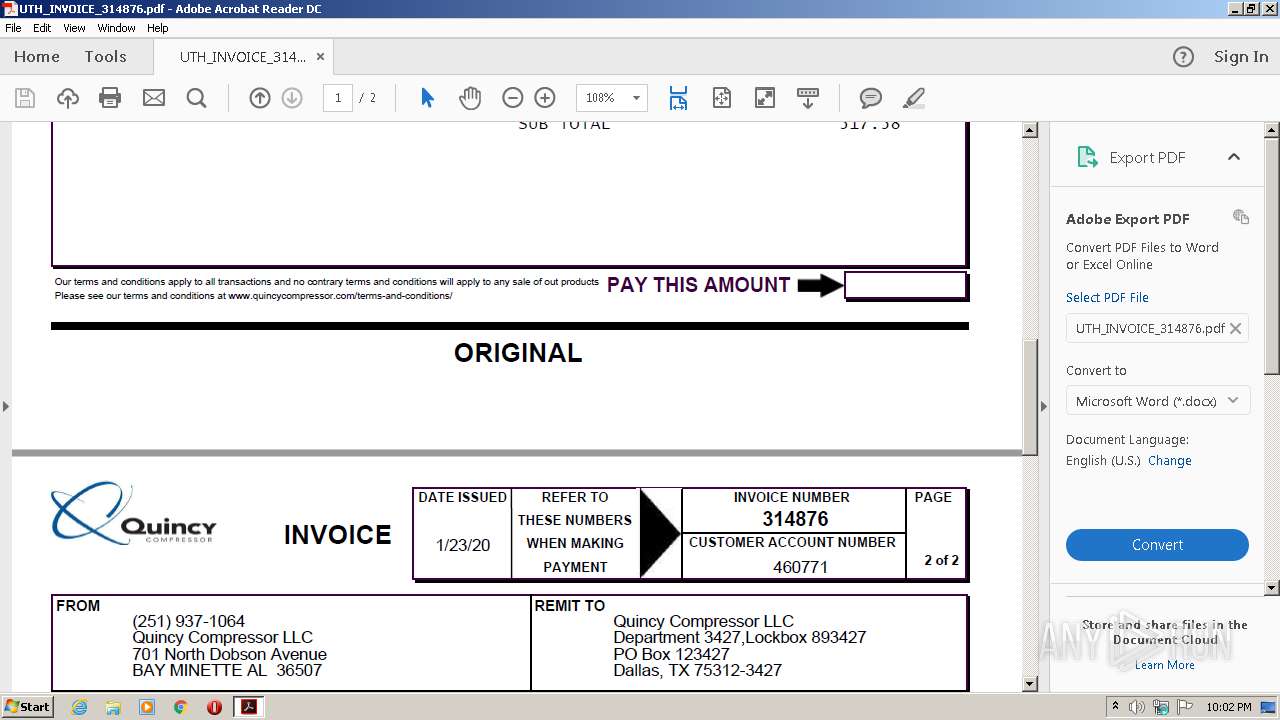Open the read mode download-arrow icon
The image size is (1280, 720).
click(808, 98)
